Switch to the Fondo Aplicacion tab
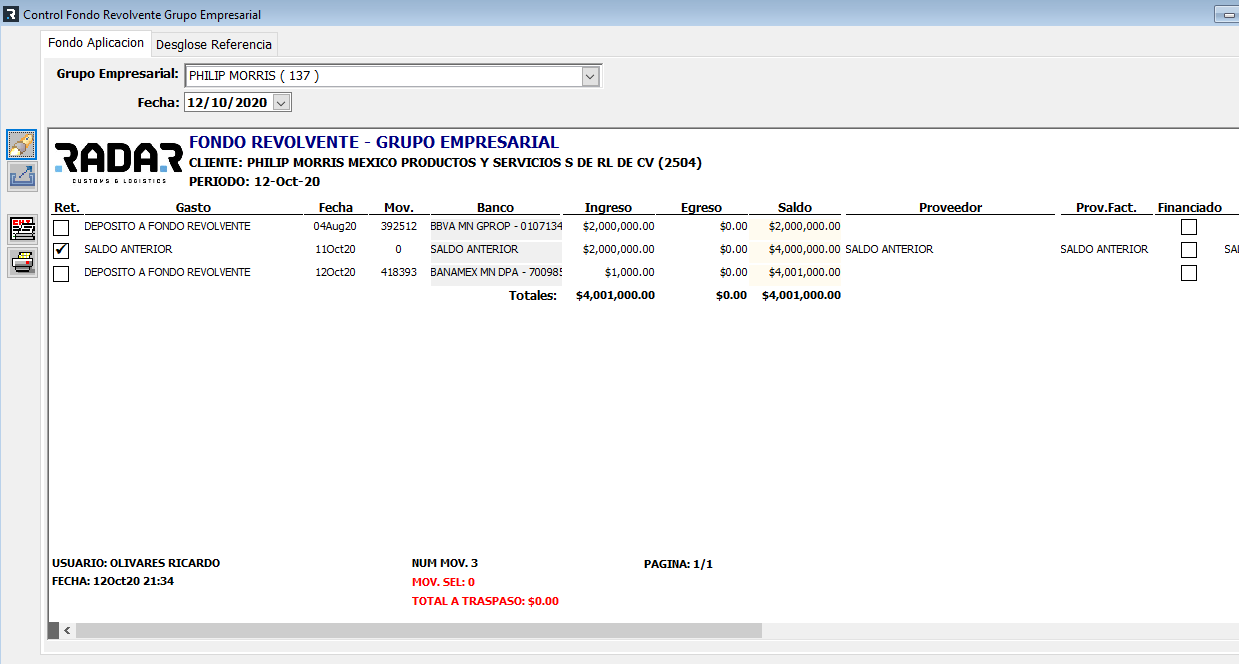 click(96, 43)
